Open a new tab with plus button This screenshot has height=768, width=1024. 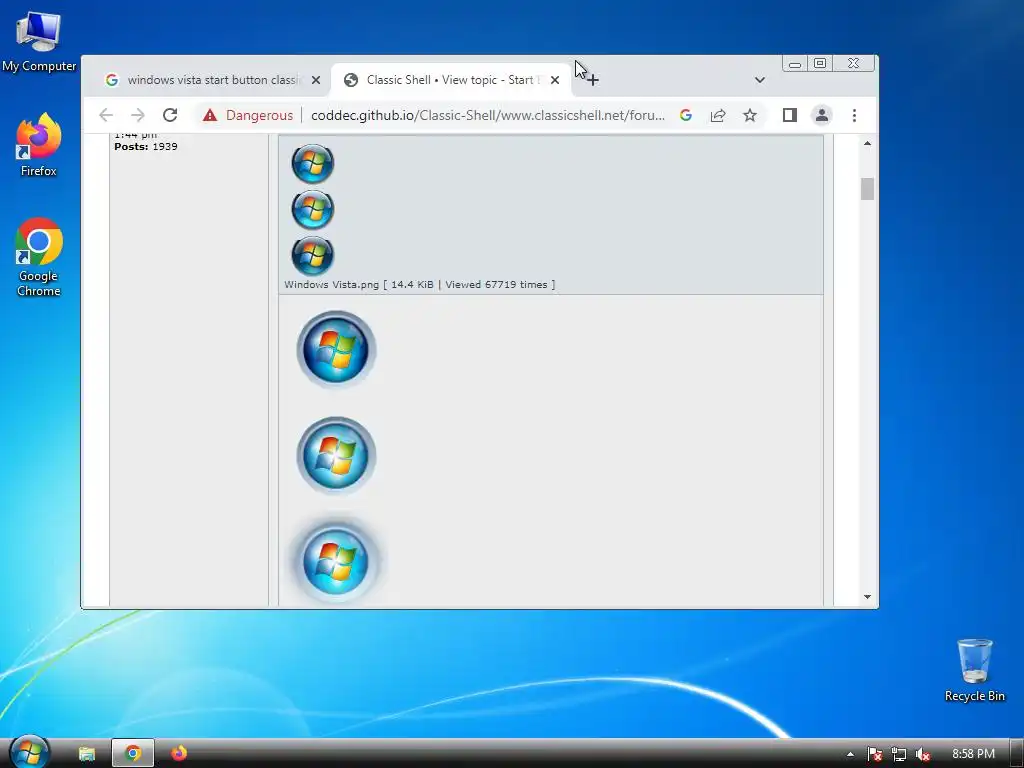tap(592, 80)
